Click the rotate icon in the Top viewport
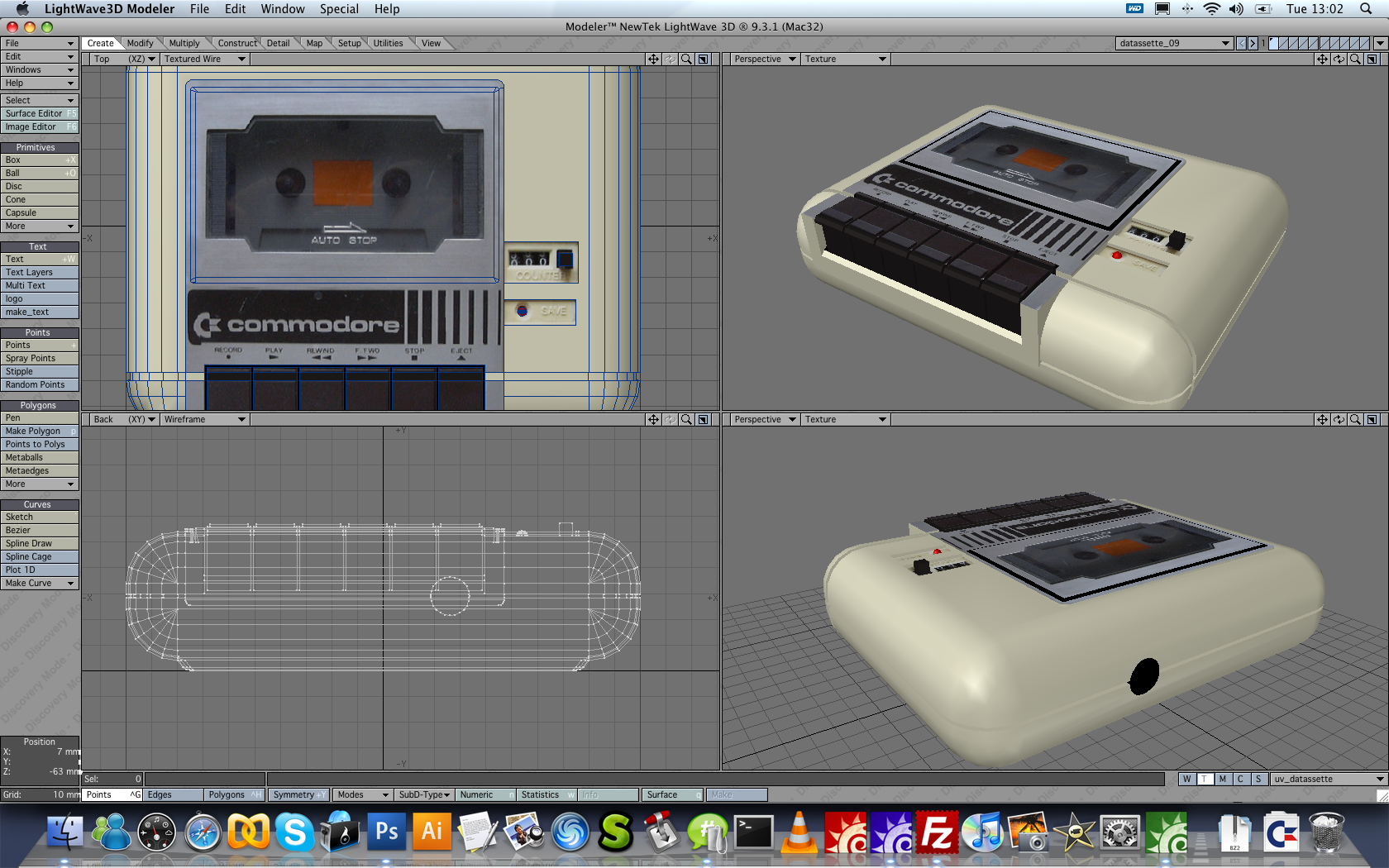This screenshot has height=868, width=1389. (x=670, y=59)
